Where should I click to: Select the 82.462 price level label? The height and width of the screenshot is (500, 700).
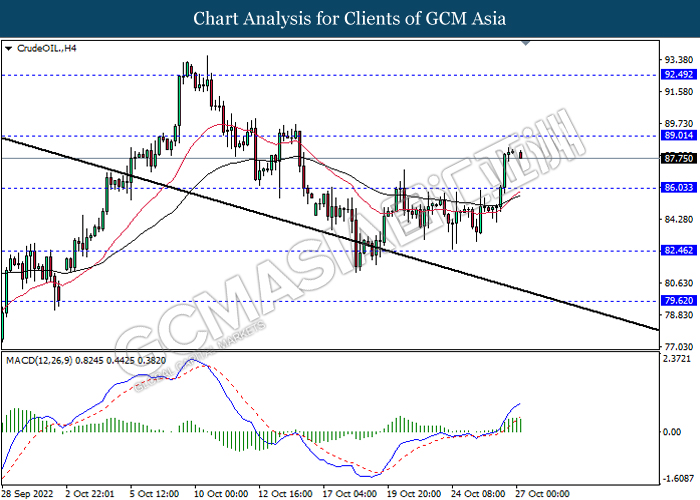point(678,250)
